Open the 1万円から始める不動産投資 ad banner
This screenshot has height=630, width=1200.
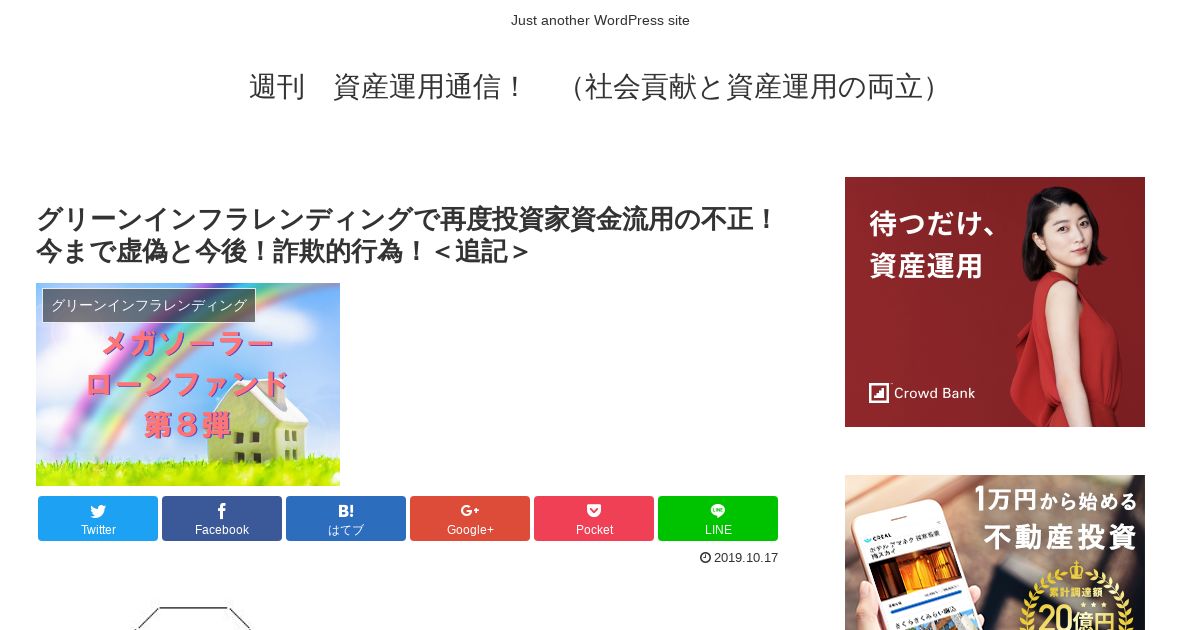click(995, 552)
